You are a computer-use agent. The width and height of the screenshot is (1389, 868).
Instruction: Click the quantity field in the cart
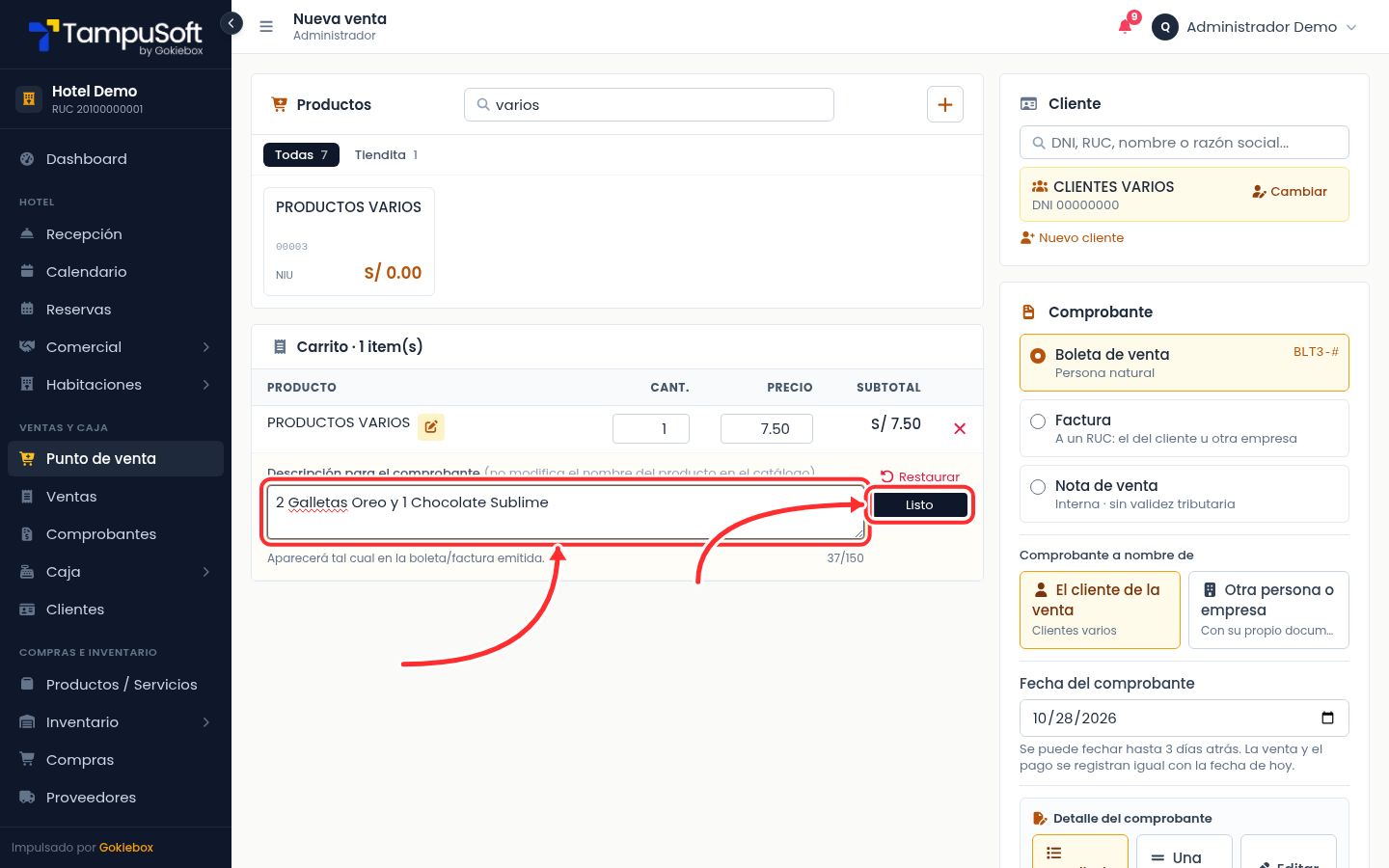coord(651,428)
